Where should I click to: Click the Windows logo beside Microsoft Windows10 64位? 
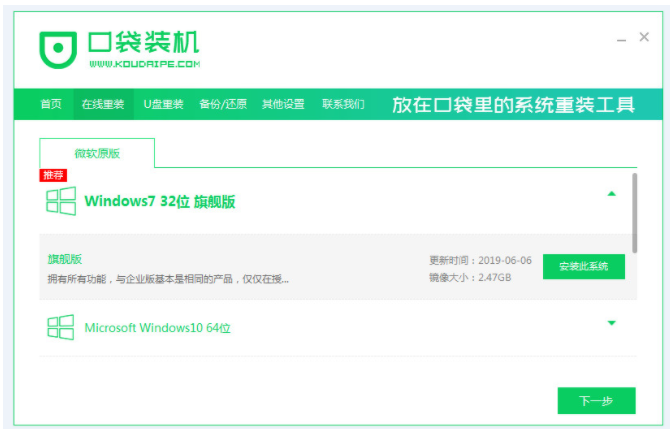click(60, 327)
